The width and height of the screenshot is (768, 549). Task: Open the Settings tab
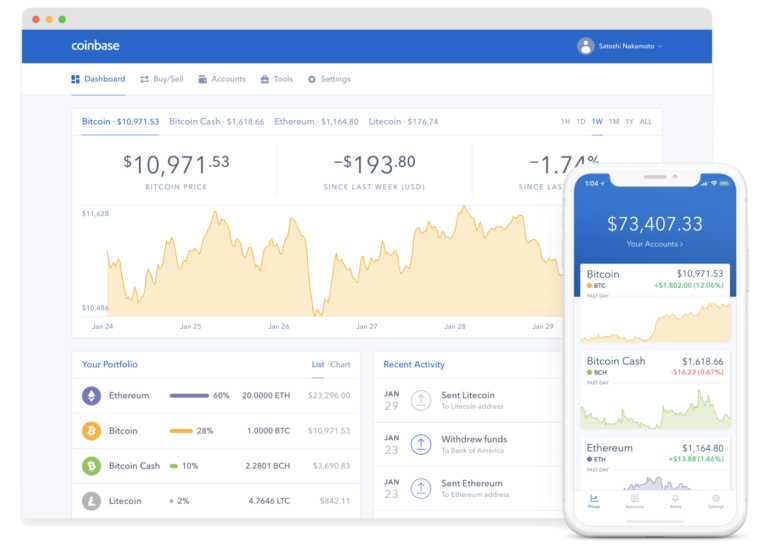(329, 79)
